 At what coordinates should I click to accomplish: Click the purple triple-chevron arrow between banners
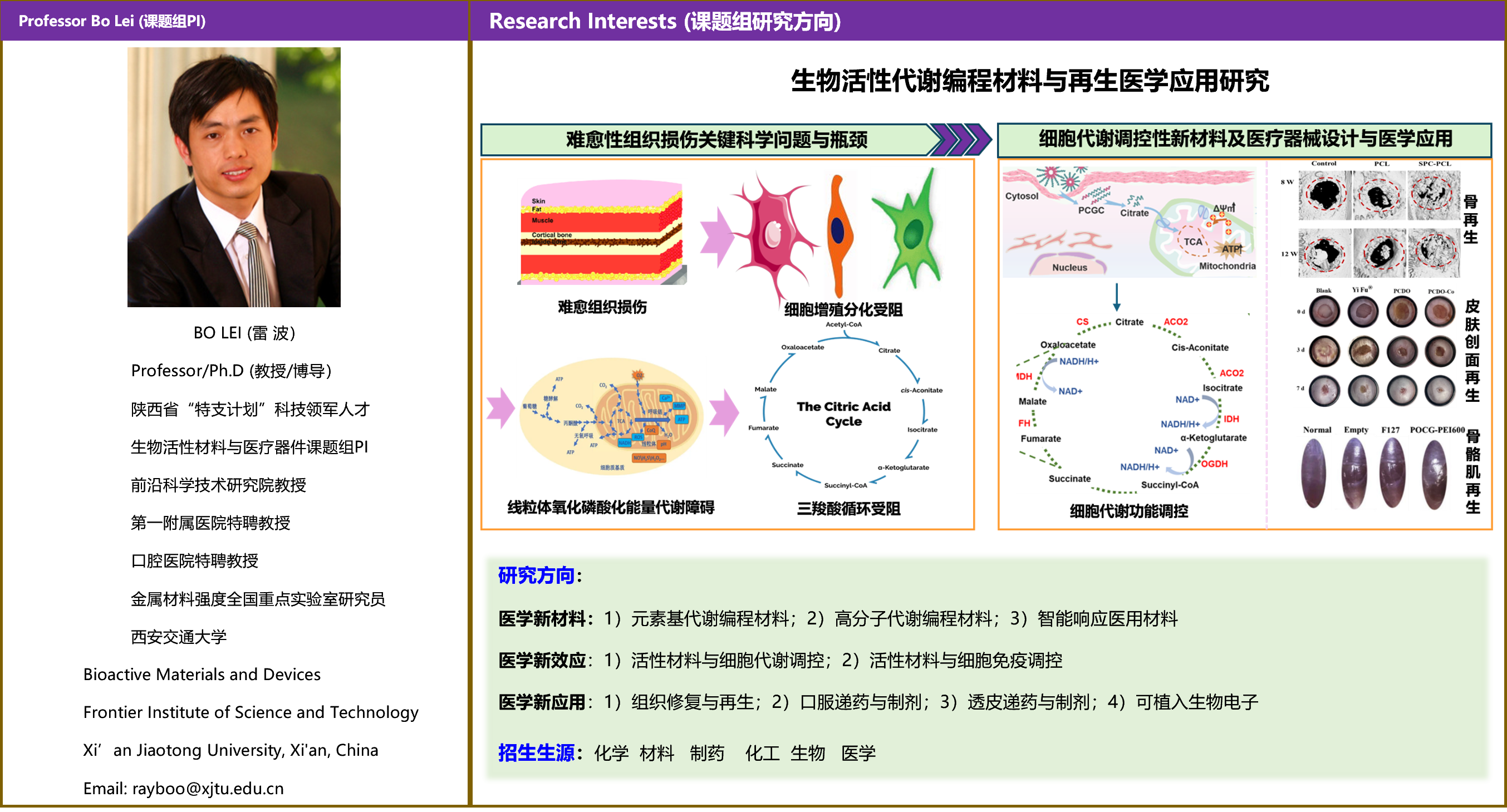tap(961, 139)
